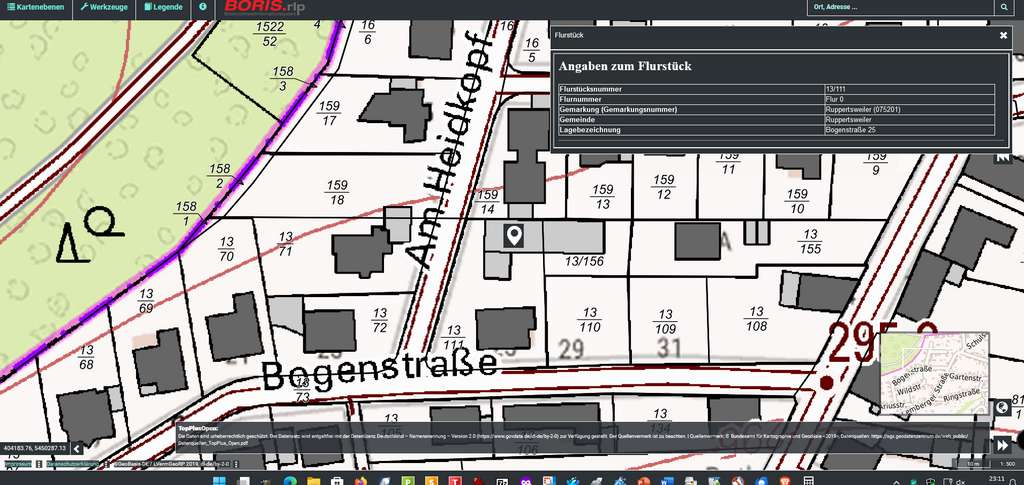Click parcel label 13/71 on map

[x=285, y=243]
